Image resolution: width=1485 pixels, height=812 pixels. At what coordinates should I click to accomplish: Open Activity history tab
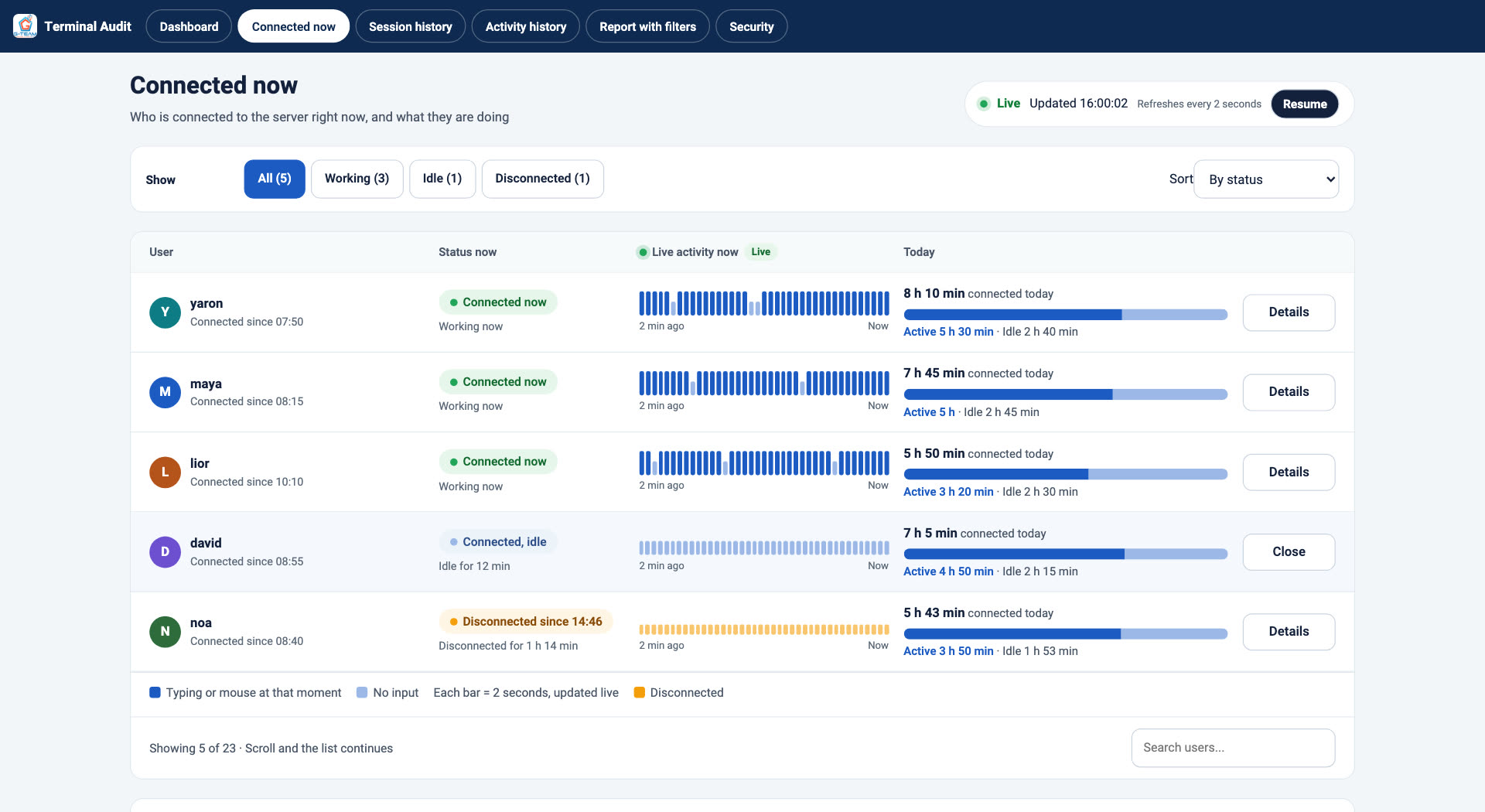[525, 26]
